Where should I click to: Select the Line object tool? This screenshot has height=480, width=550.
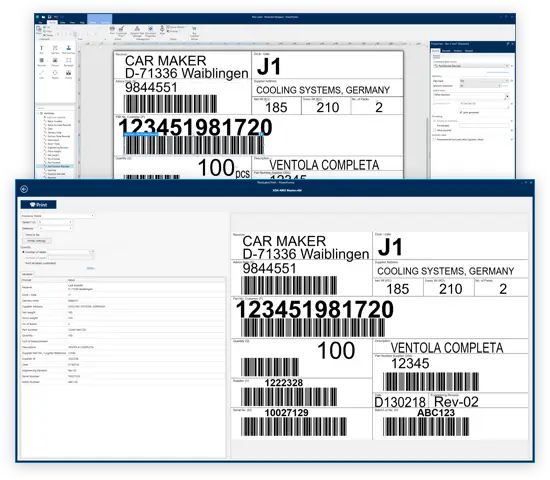41,74
